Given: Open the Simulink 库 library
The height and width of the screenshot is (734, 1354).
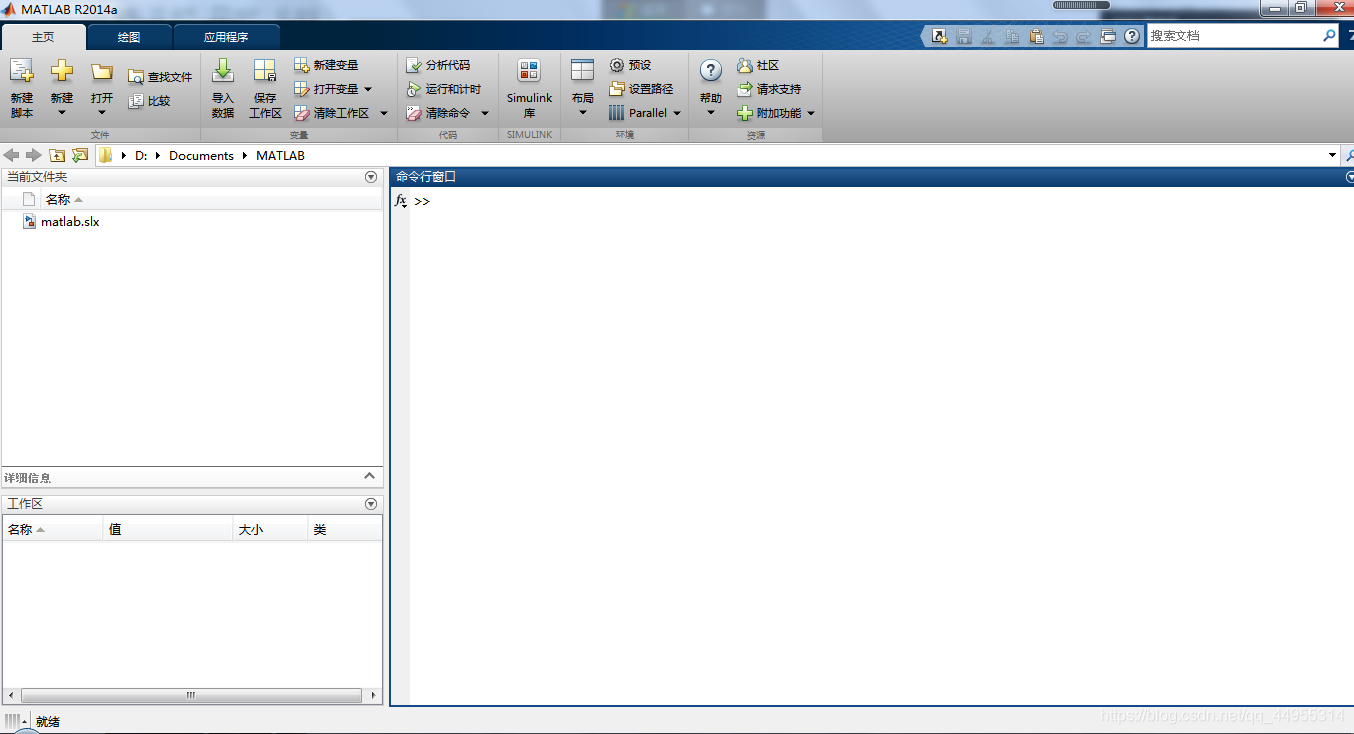Looking at the screenshot, I should coord(529,88).
